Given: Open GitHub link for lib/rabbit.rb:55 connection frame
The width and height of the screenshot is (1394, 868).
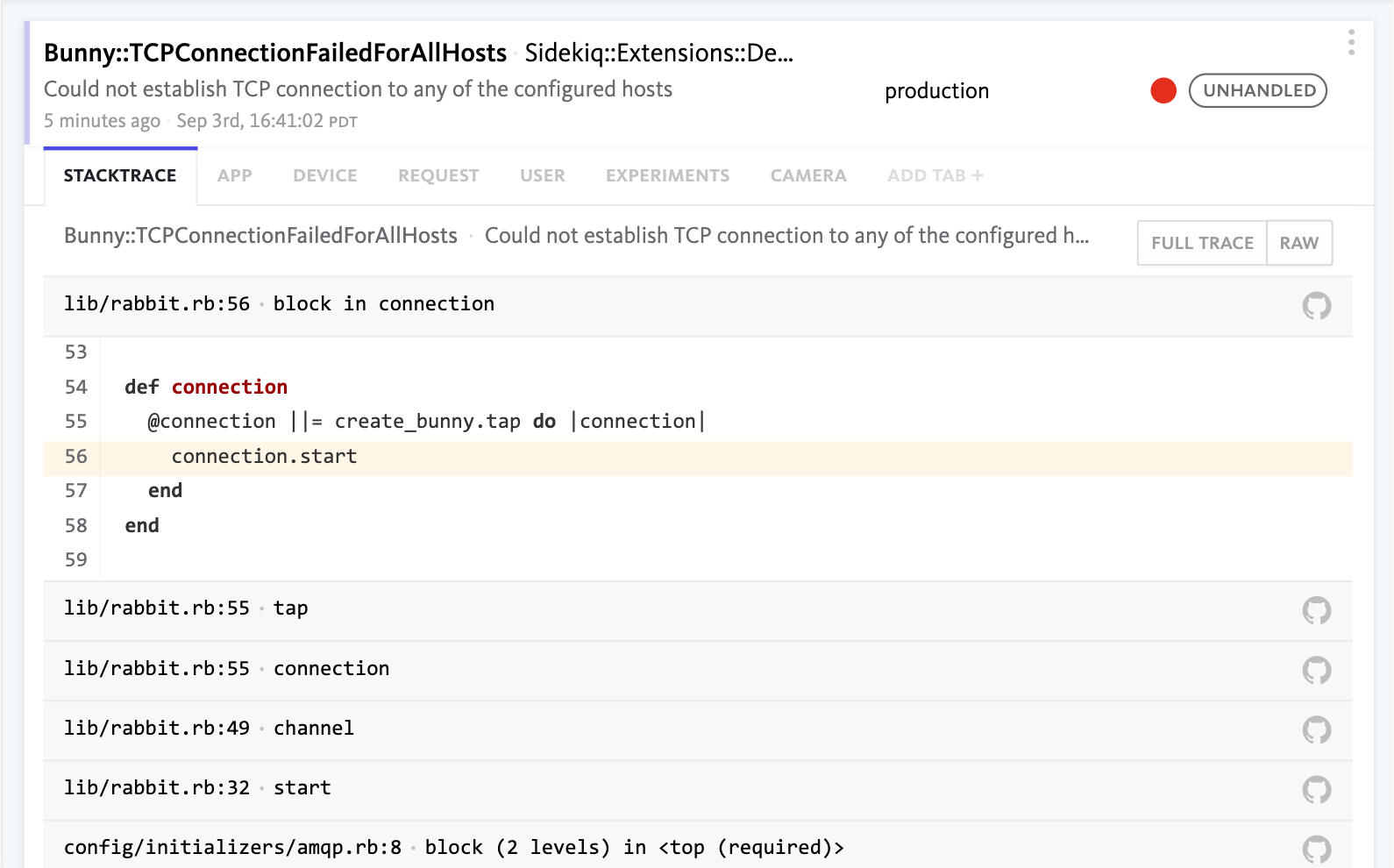Looking at the screenshot, I should (1316, 670).
